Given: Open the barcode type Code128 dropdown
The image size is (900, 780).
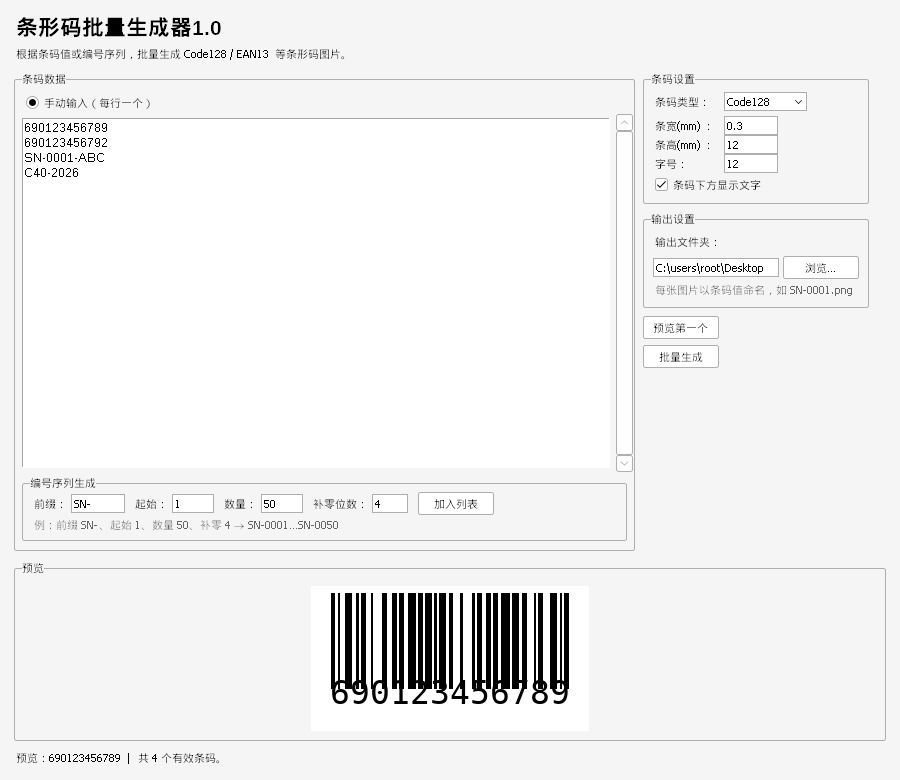Looking at the screenshot, I should tap(765, 102).
